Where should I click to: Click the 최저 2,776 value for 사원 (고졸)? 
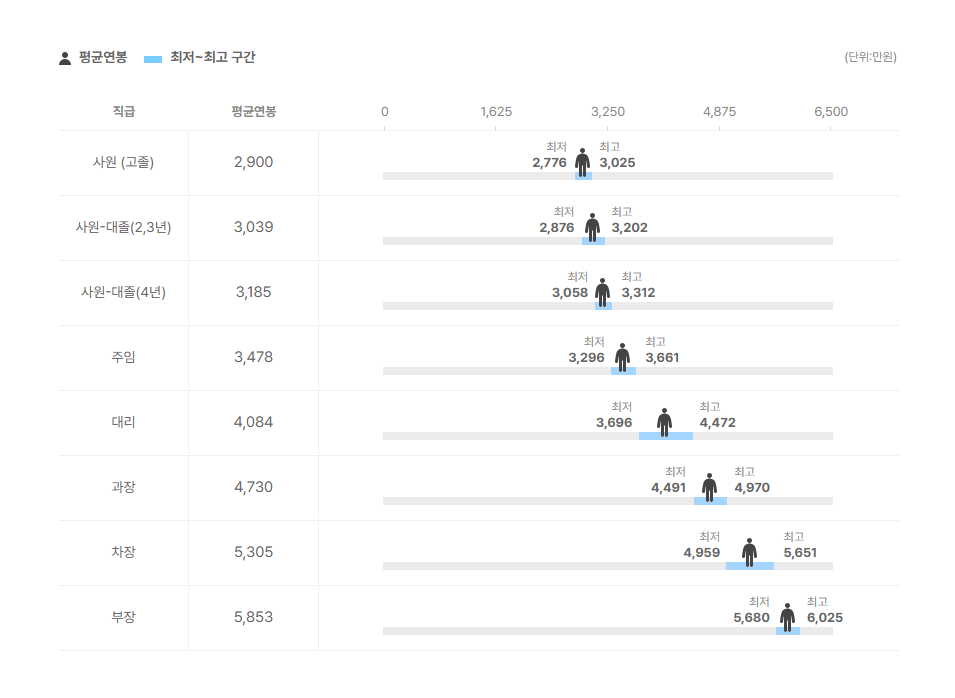click(x=549, y=163)
